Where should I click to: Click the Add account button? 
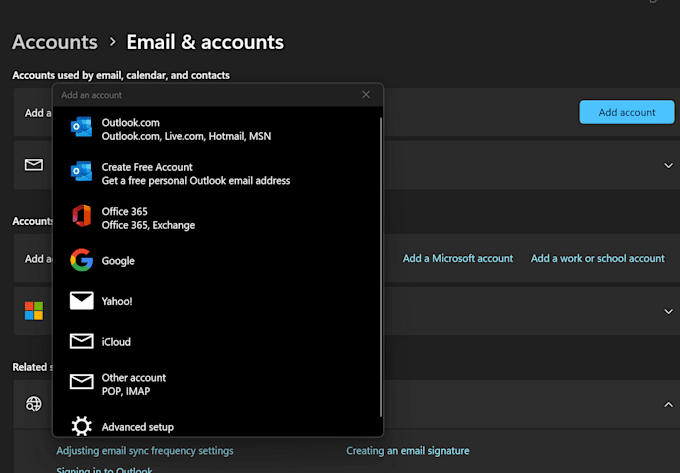tap(627, 112)
